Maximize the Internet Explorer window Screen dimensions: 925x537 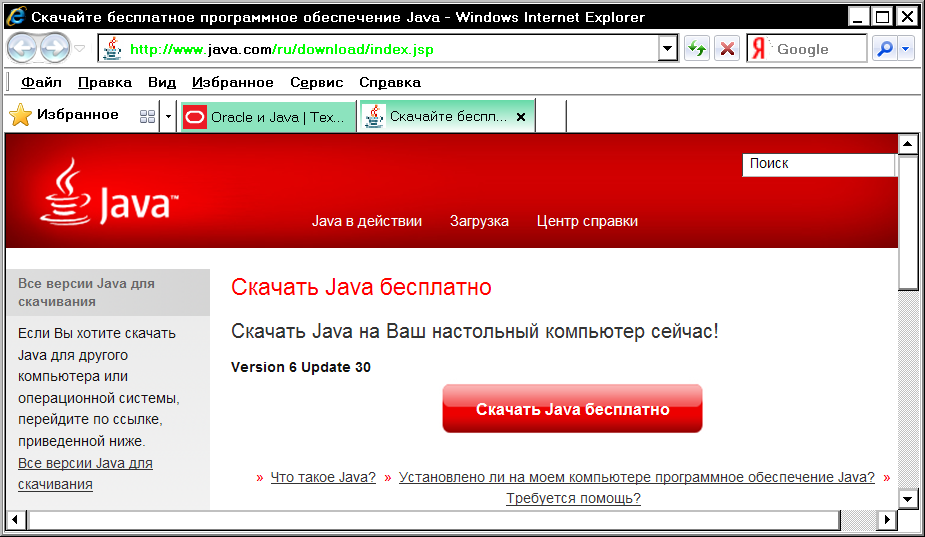(x=882, y=17)
